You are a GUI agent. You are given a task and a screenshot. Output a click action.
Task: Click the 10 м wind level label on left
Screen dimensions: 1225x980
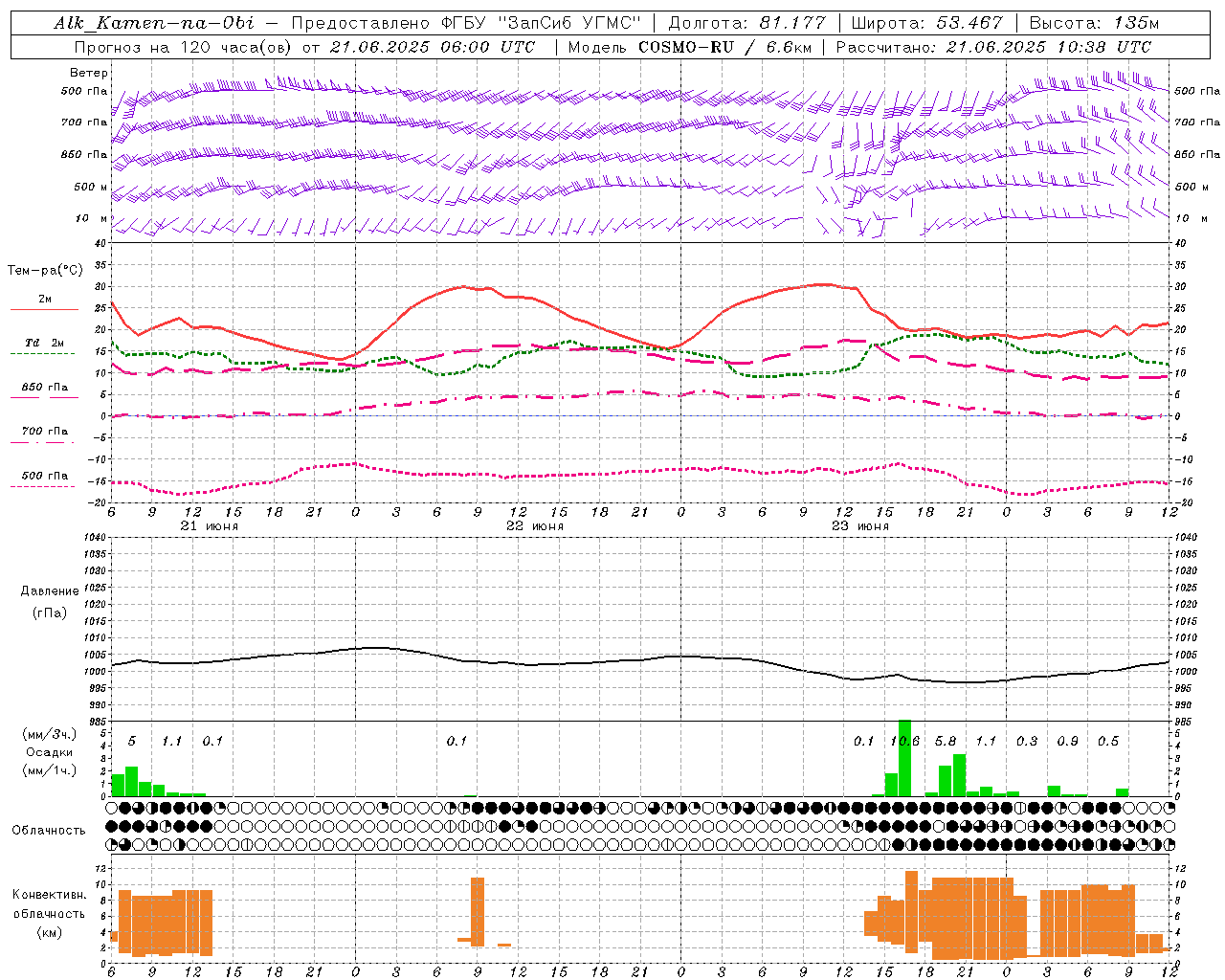pos(92,218)
